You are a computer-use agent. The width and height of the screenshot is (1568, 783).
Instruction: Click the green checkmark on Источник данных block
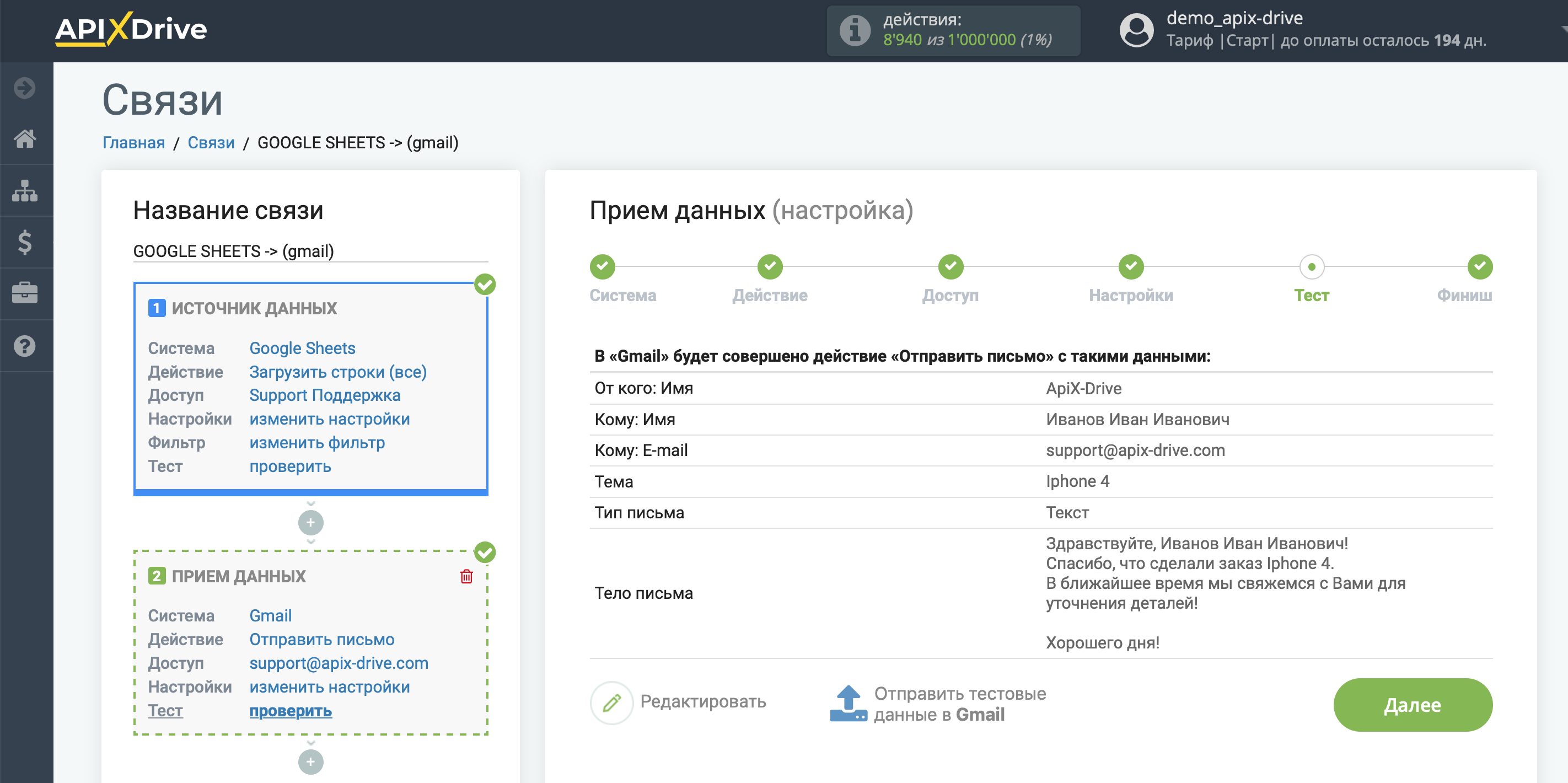485,285
